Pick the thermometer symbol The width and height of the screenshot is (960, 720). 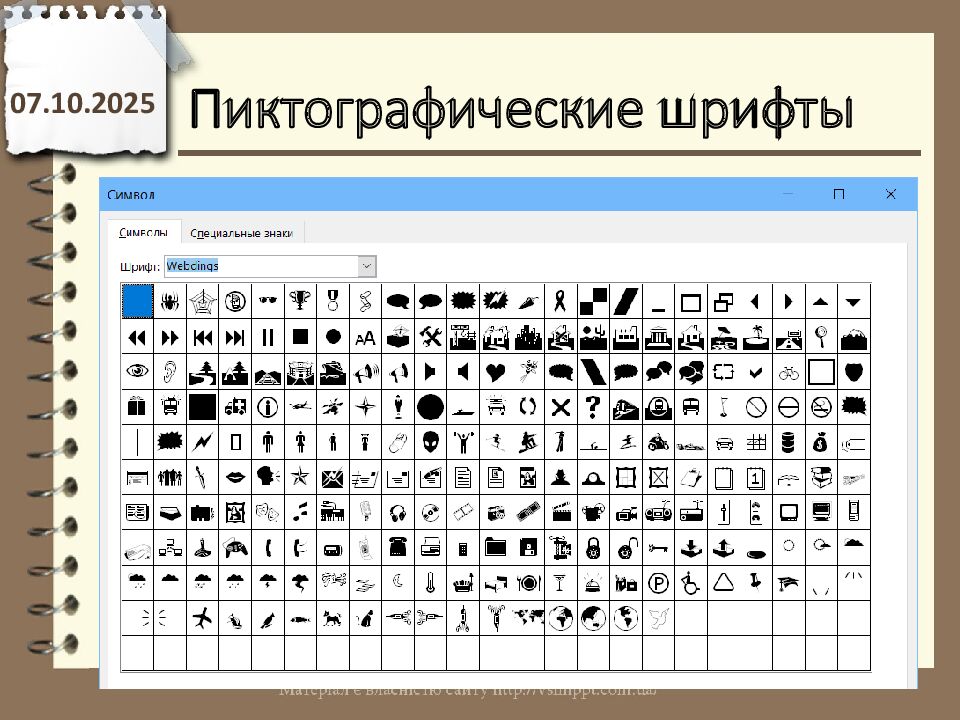point(429,582)
